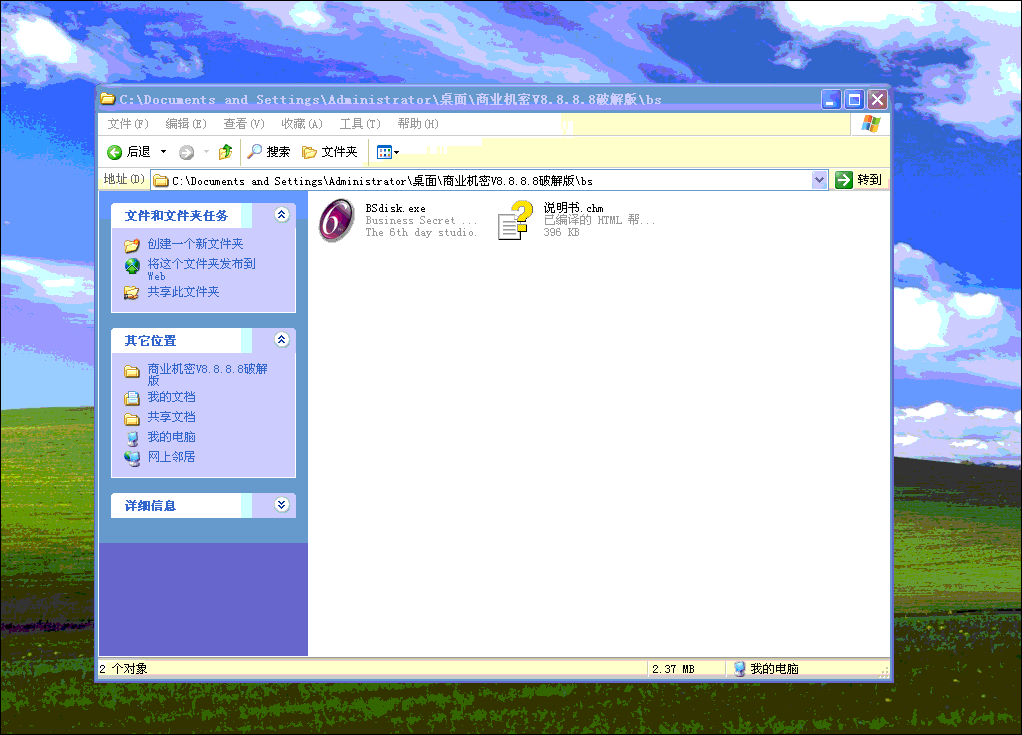
Task: Collapse the 其它位置 panel
Action: point(282,339)
